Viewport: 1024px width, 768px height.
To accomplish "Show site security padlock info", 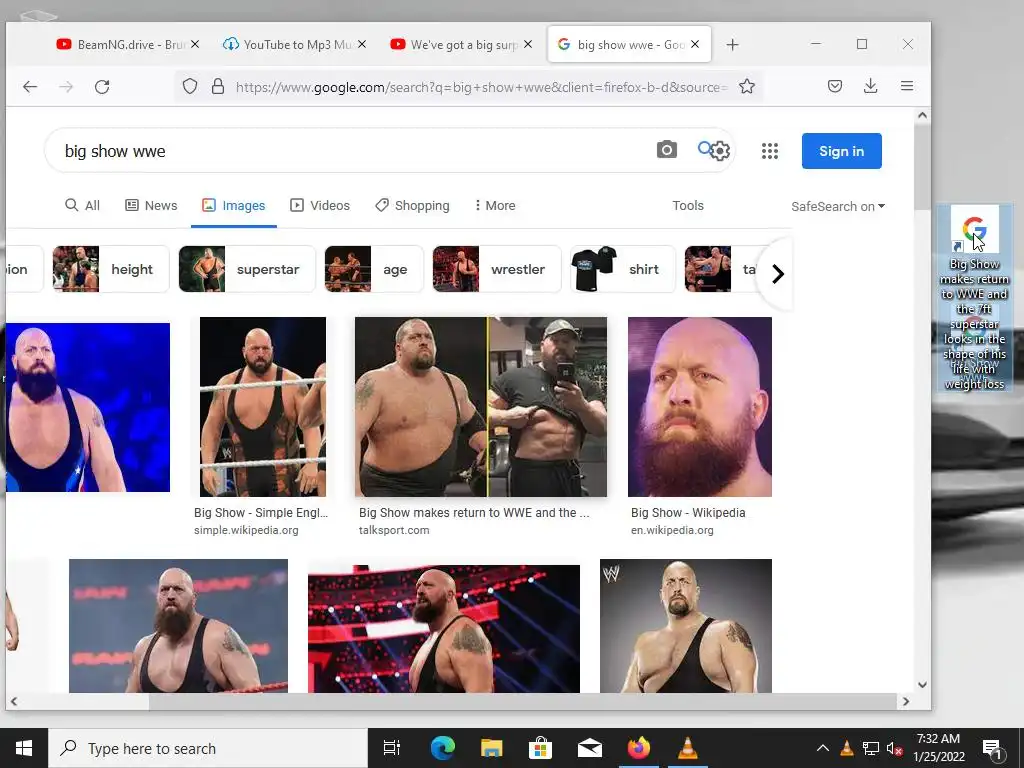I will tap(218, 86).
